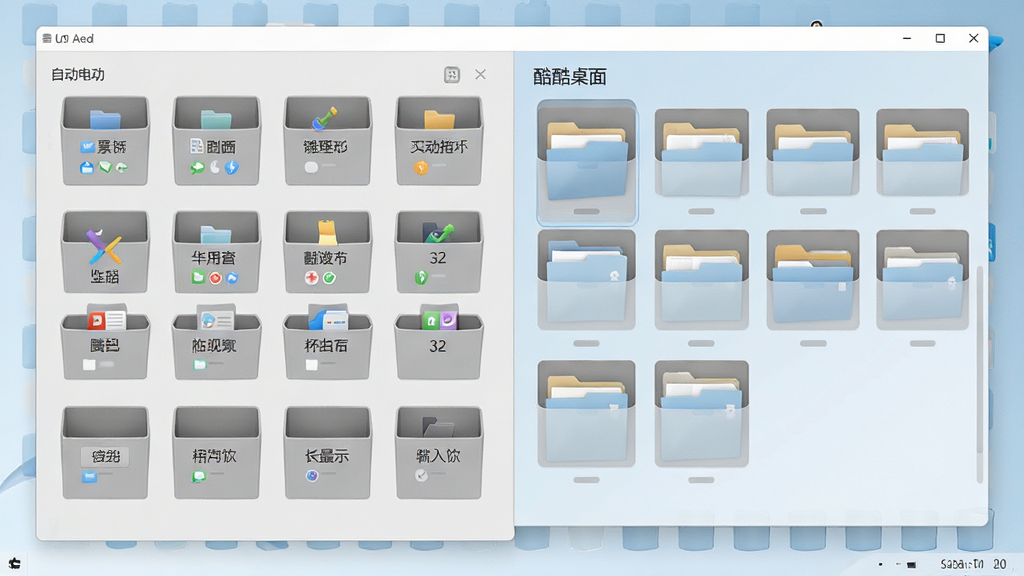Select the first folder in the "酷酷桌面" bottom row
Screen dimensions: 1024x576
point(586,414)
